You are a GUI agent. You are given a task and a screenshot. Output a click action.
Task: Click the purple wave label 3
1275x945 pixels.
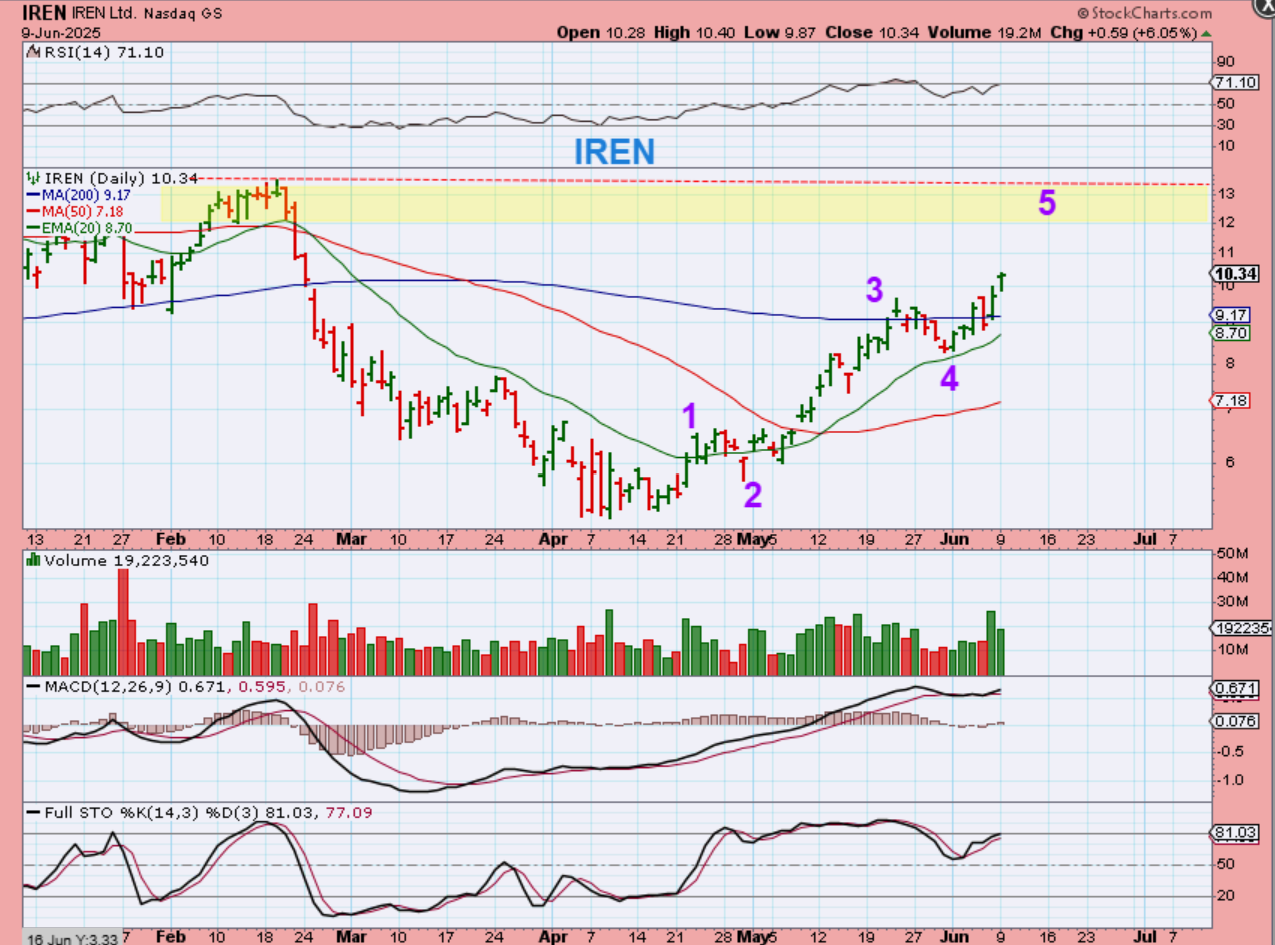pos(874,290)
